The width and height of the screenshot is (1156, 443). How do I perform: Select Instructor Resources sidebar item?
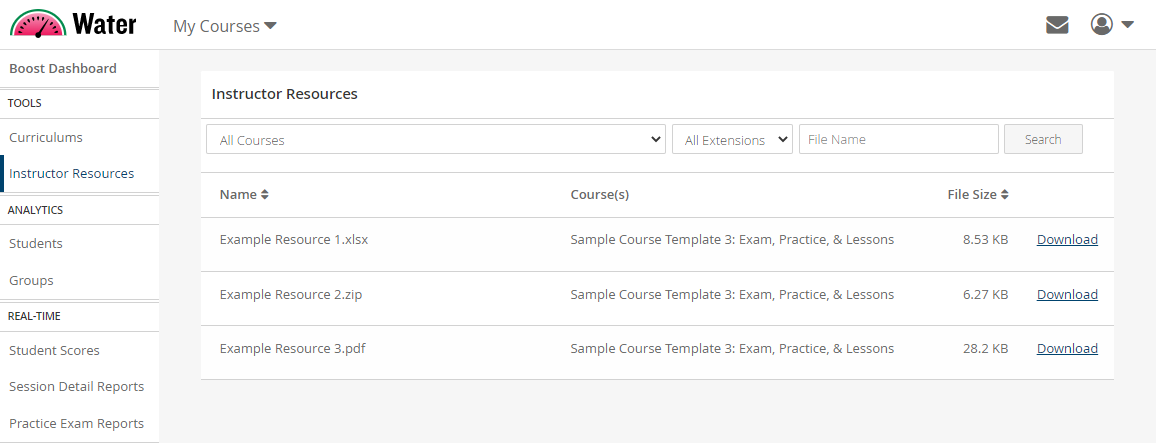coord(72,174)
